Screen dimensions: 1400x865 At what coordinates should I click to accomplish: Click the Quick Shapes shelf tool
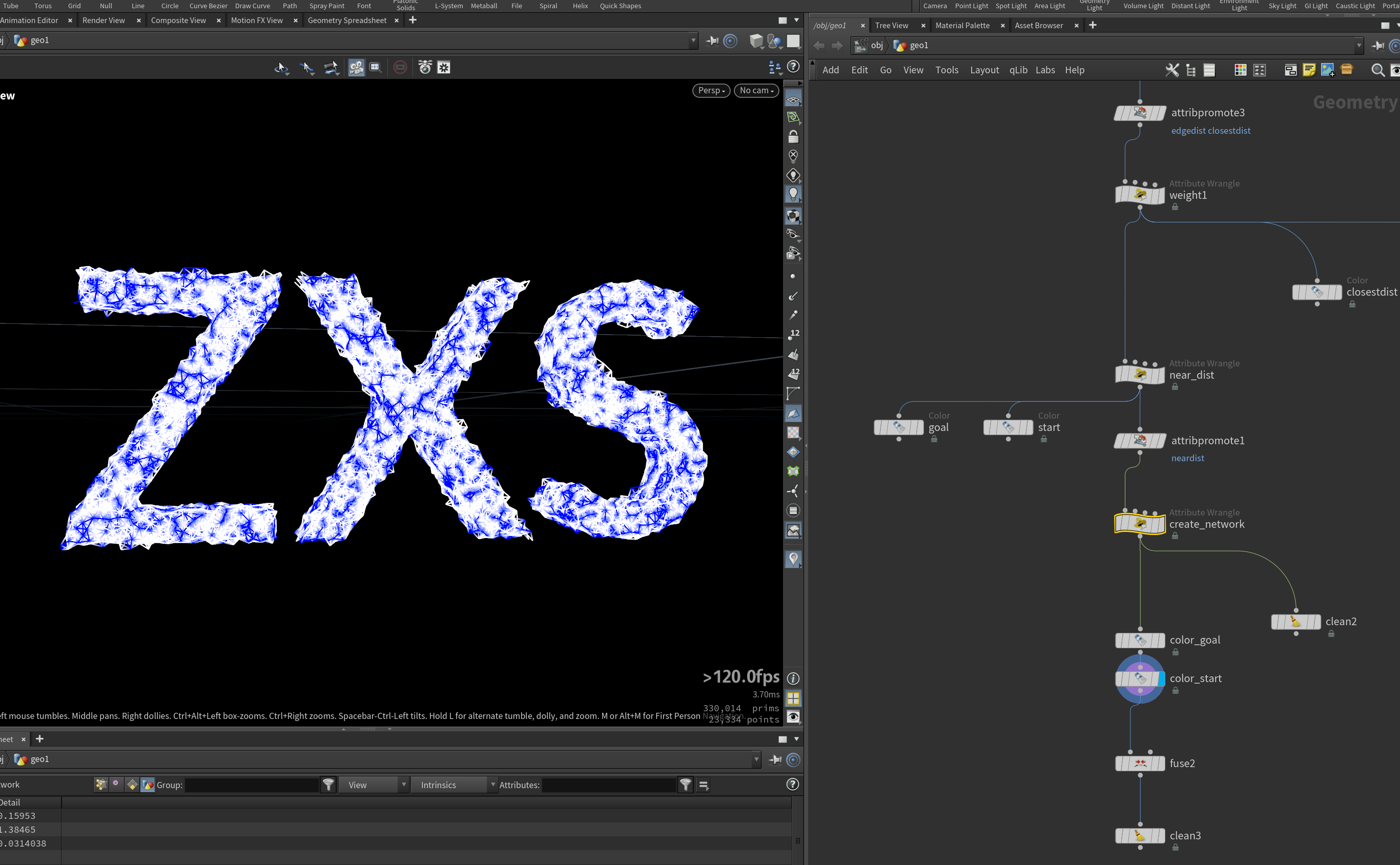click(620, 6)
